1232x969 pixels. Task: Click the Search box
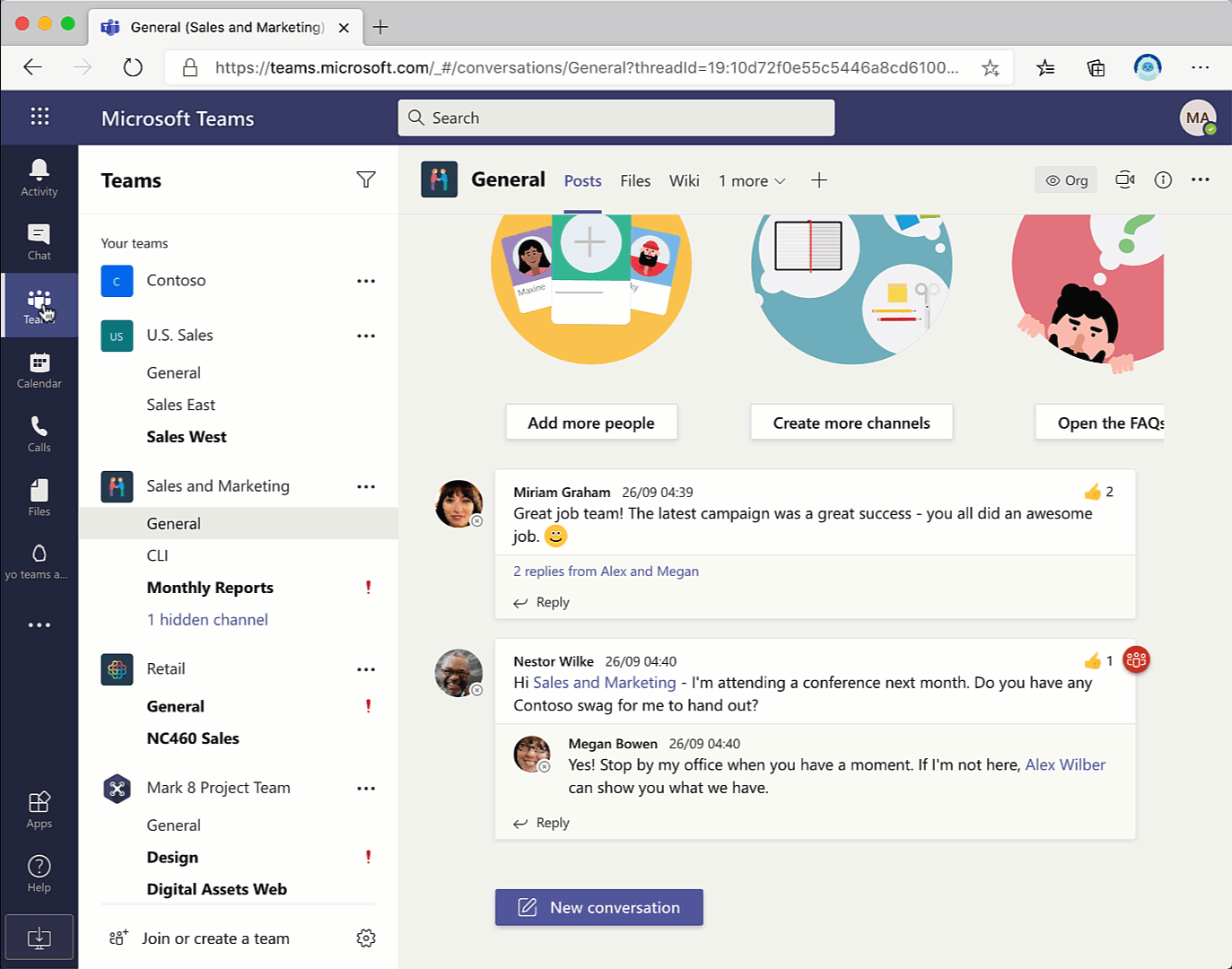[616, 118]
